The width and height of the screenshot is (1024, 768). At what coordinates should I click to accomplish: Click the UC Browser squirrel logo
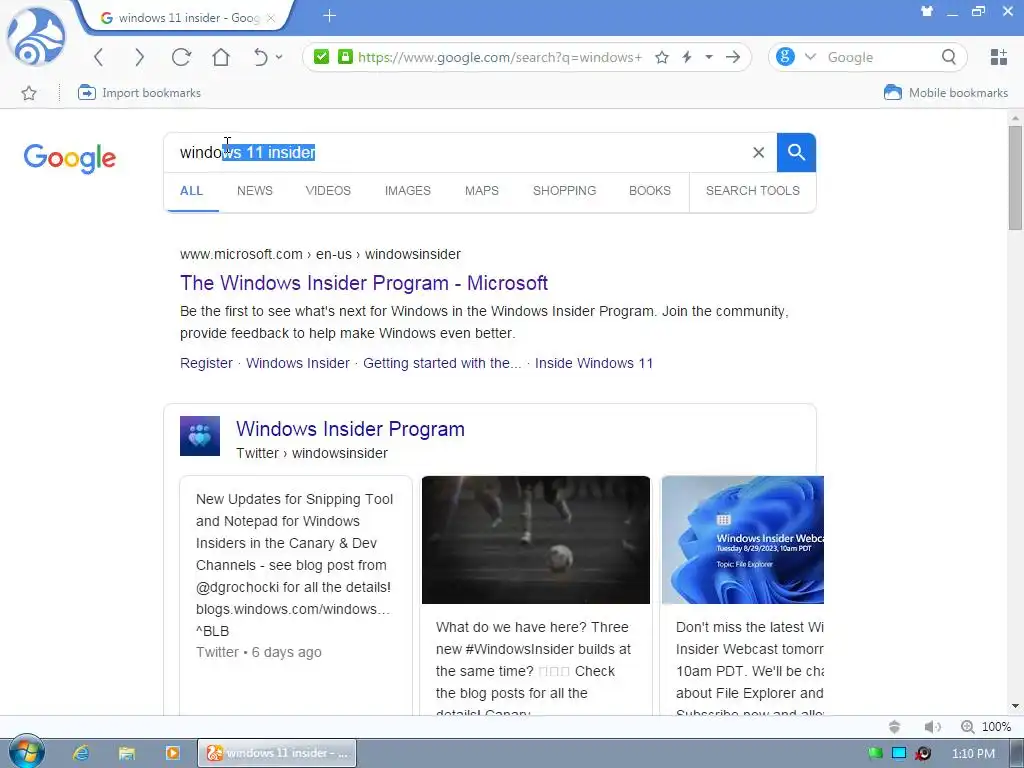coord(36,37)
